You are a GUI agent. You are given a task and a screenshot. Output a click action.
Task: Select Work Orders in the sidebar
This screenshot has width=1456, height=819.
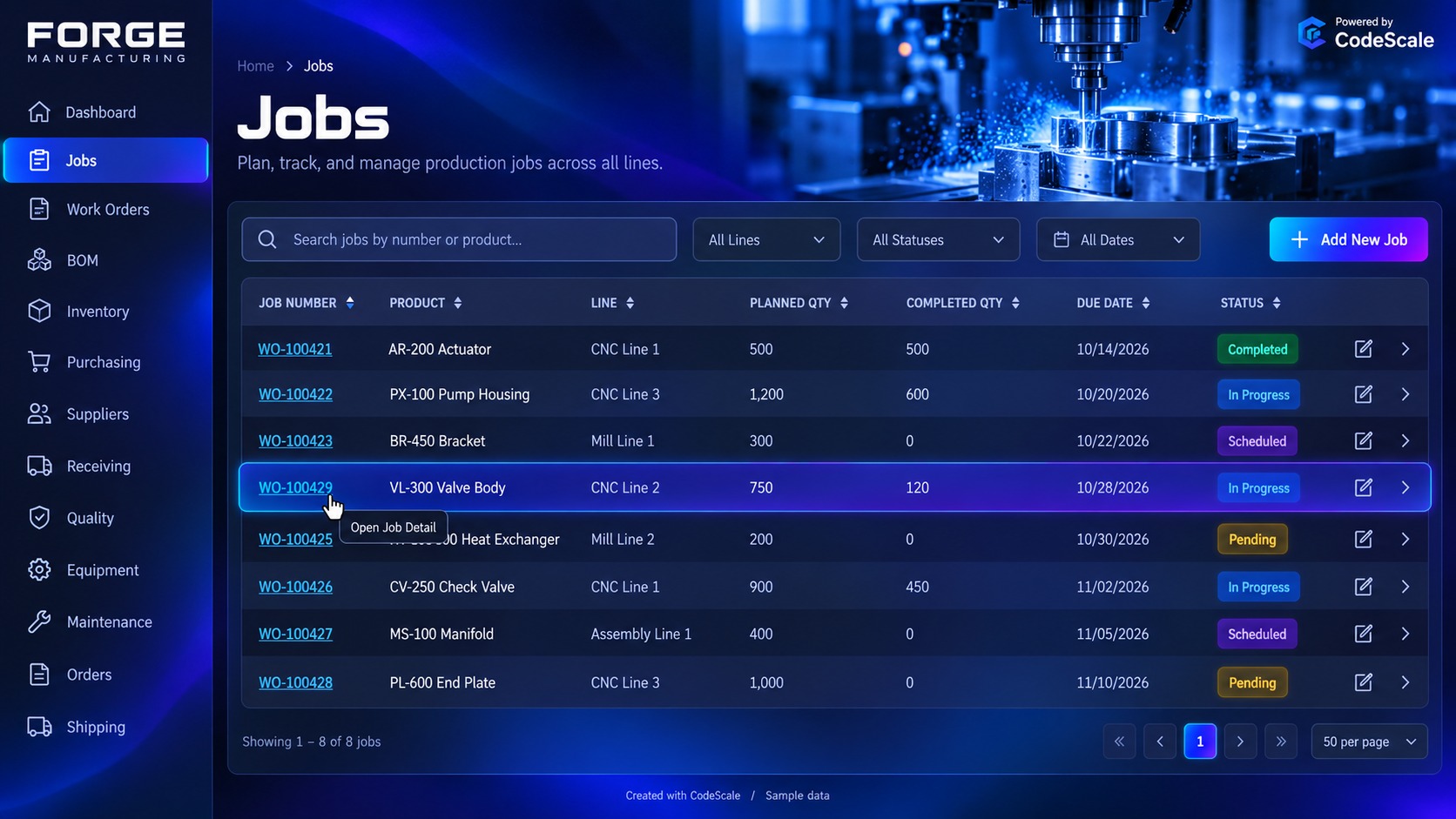[106, 210]
